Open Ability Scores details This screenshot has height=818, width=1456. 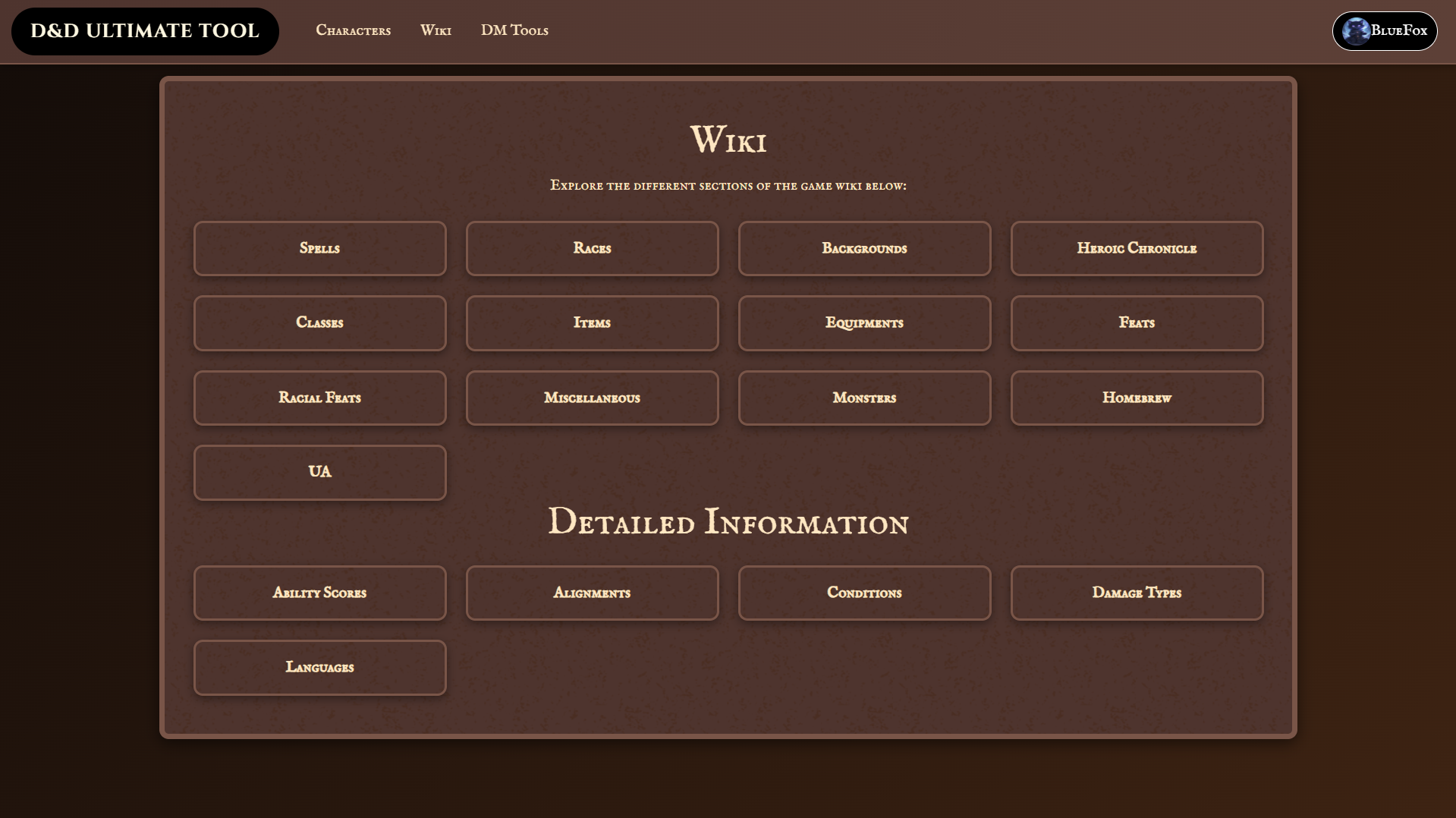(x=319, y=593)
